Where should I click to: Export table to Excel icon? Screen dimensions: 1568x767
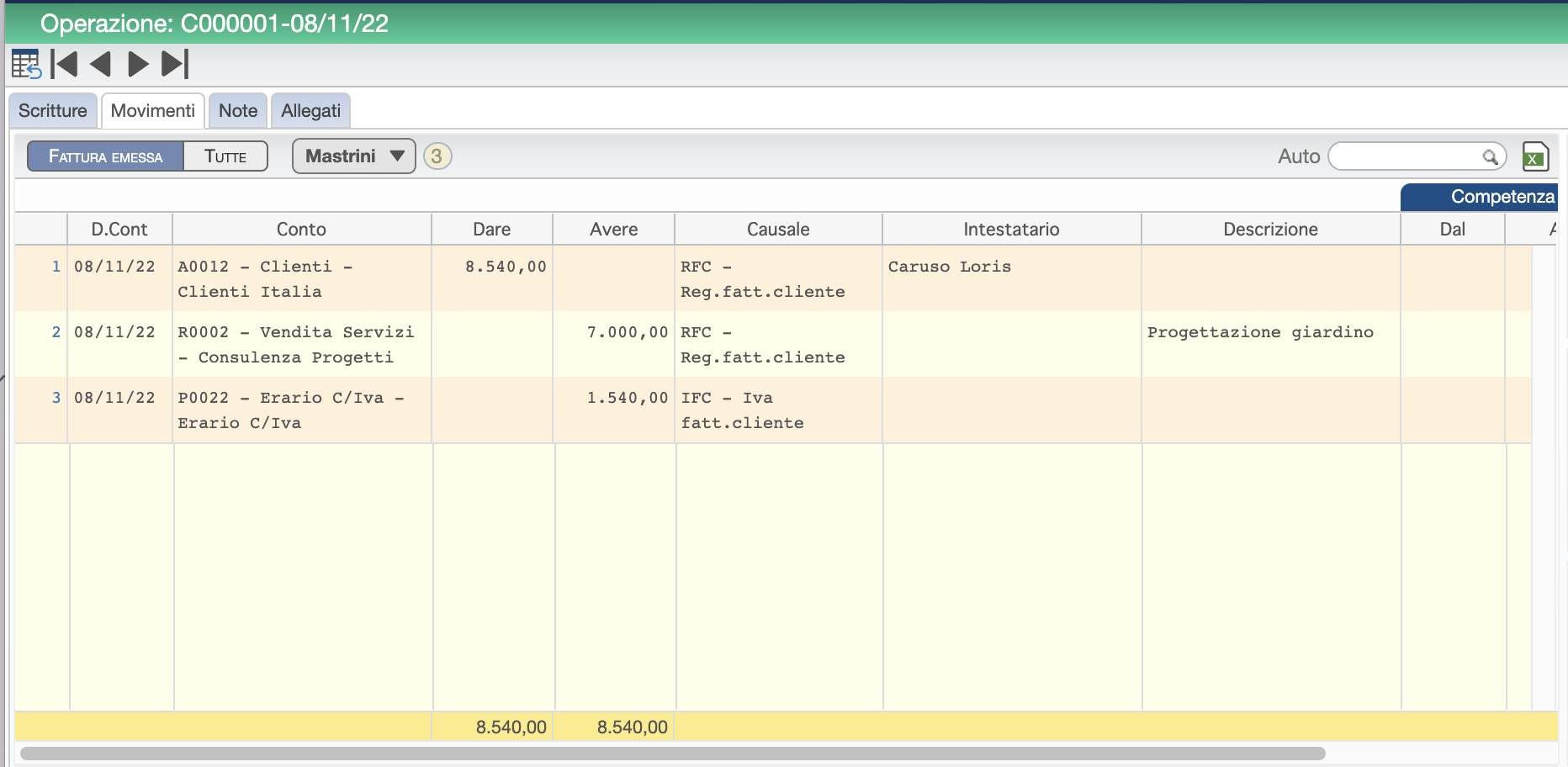[x=1535, y=156]
